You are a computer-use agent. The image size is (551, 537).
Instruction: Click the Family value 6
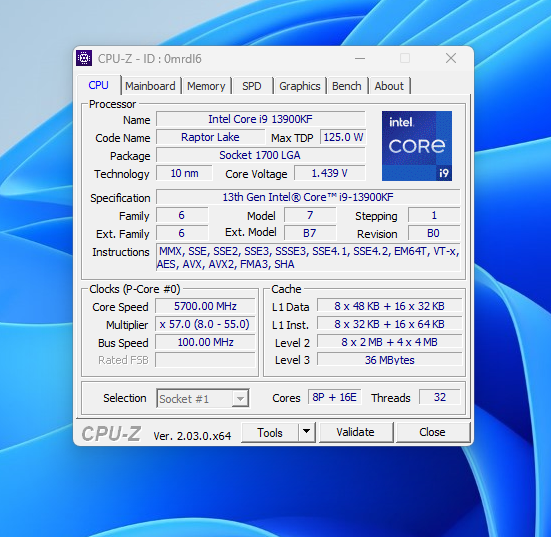[x=182, y=215]
